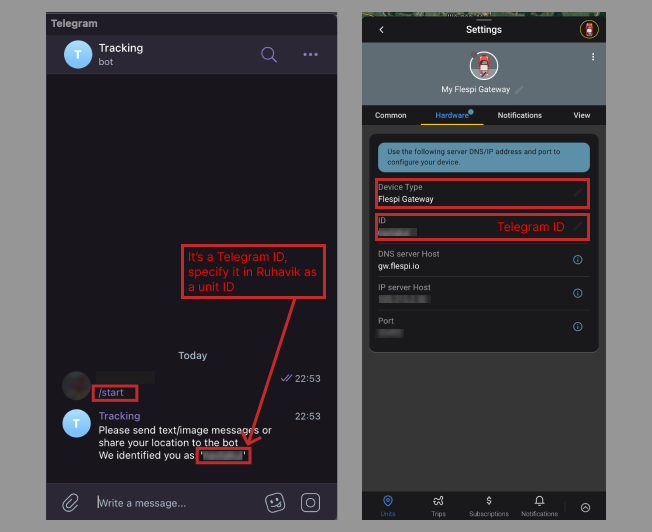Click the 'gw.flespi.io' DNS host value
Viewport: 652px width, 532px height.
pyautogui.click(x=398, y=266)
